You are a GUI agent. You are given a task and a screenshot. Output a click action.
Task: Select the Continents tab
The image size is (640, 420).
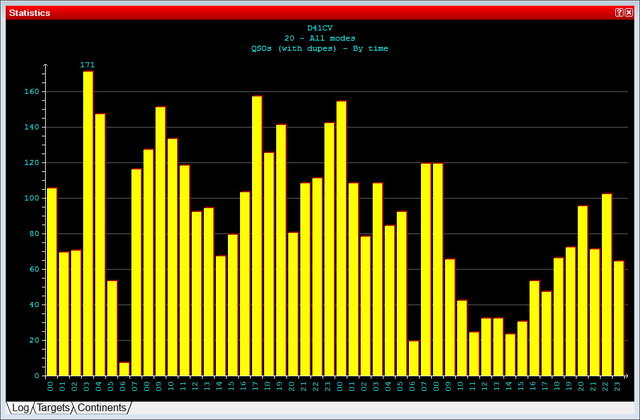coord(102,408)
